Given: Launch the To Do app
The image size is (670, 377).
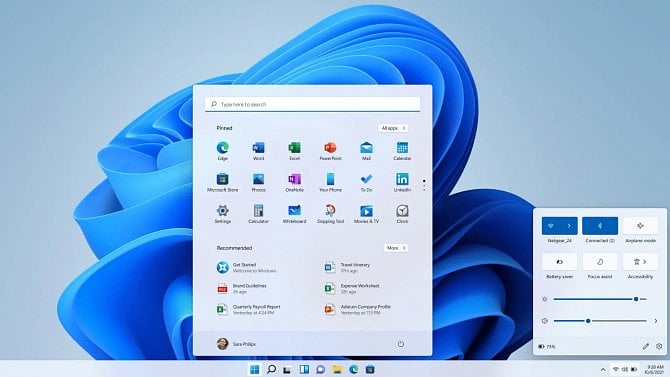Looking at the screenshot, I should [x=366, y=183].
